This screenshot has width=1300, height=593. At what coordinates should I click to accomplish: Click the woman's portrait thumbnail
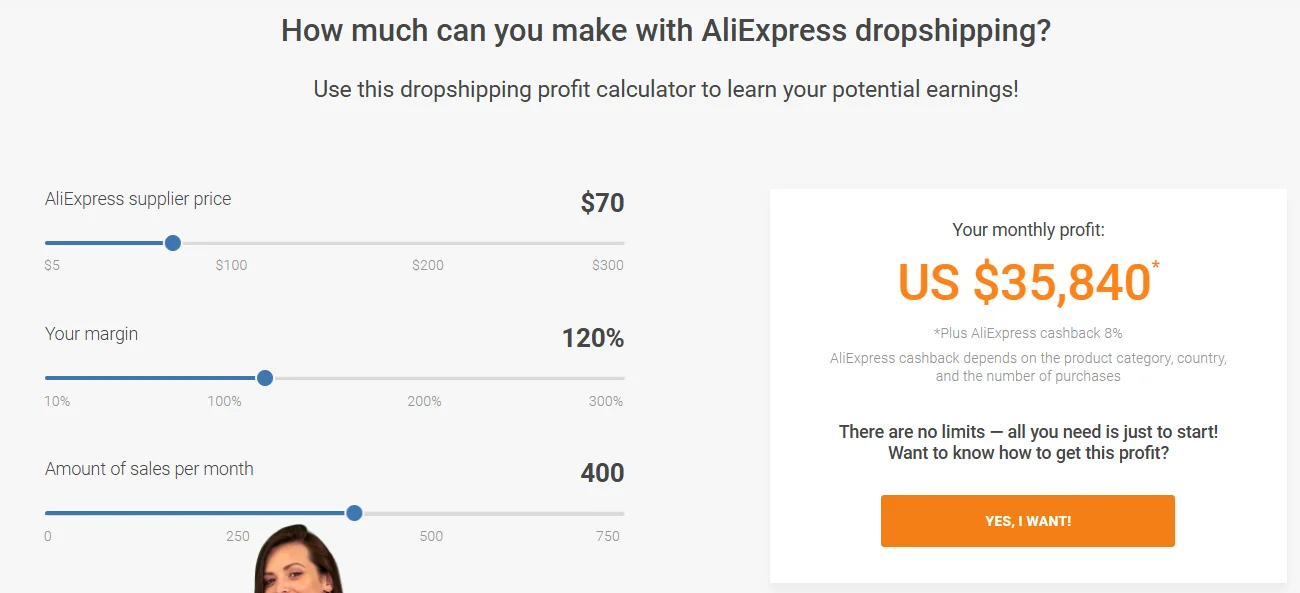[298, 560]
